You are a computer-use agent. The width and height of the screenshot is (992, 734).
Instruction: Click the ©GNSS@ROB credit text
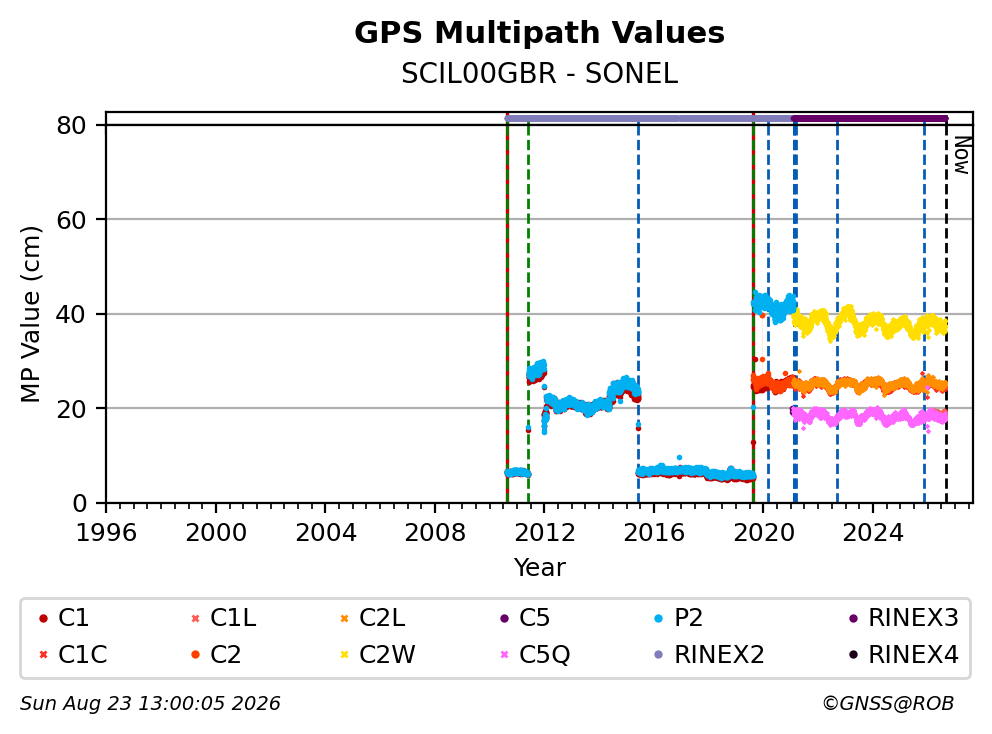888,704
